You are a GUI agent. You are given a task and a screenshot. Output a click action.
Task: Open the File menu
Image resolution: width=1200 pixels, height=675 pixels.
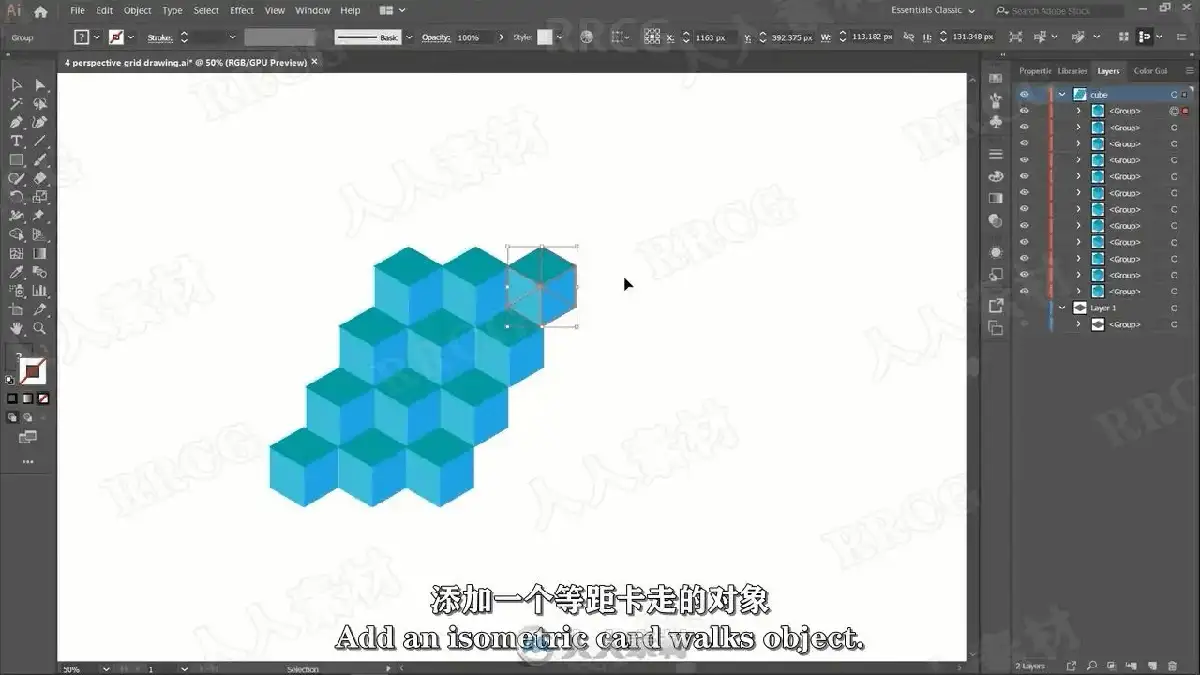point(77,10)
